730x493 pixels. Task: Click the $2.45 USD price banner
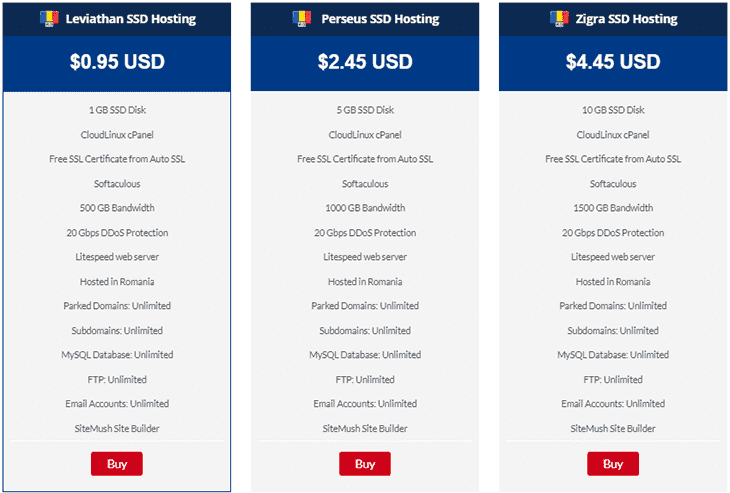point(365,63)
